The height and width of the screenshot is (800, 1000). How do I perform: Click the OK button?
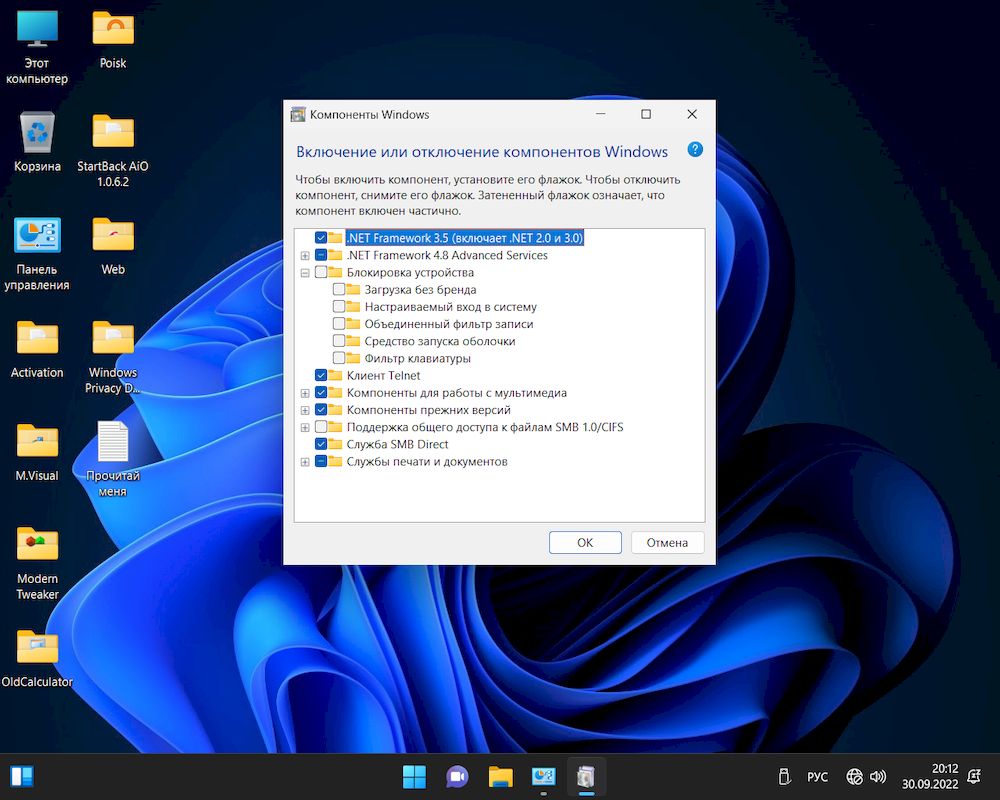point(585,542)
